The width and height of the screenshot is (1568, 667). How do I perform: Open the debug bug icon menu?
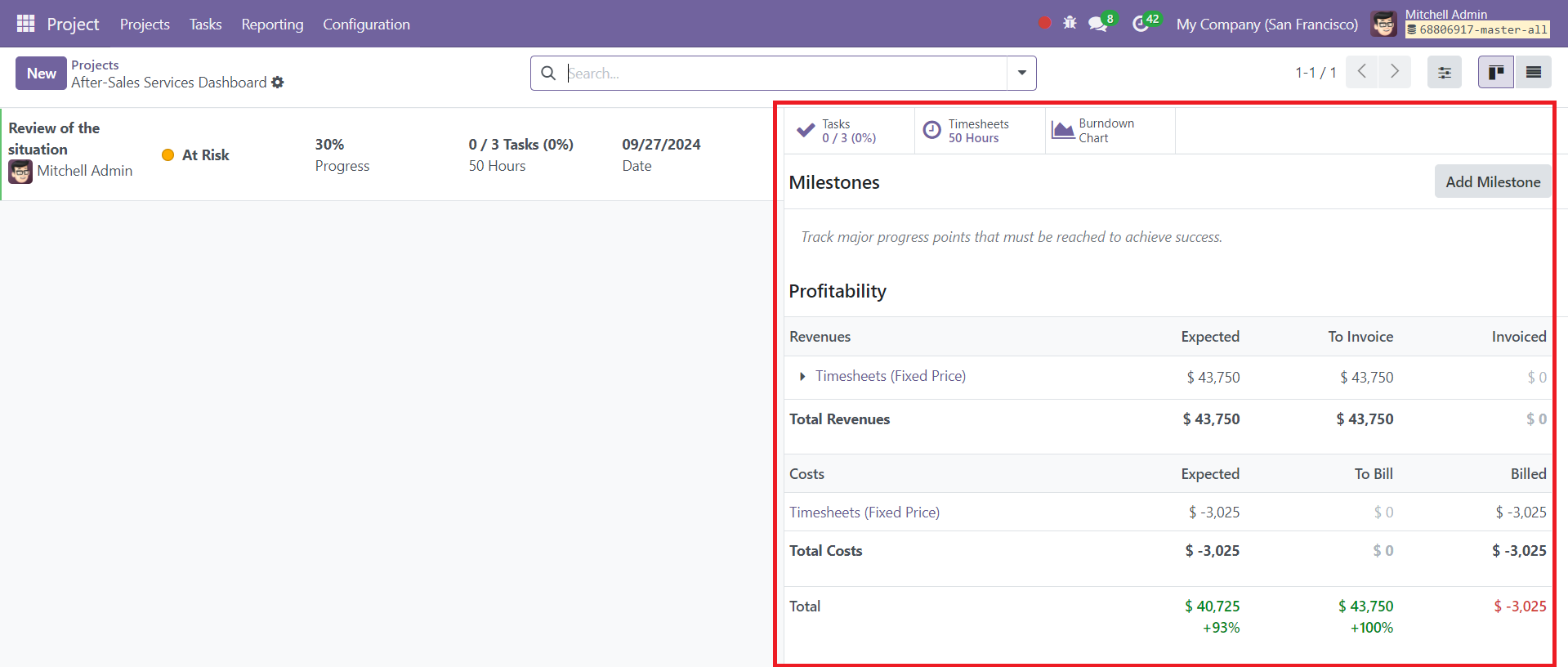pyautogui.click(x=1070, y=23)
